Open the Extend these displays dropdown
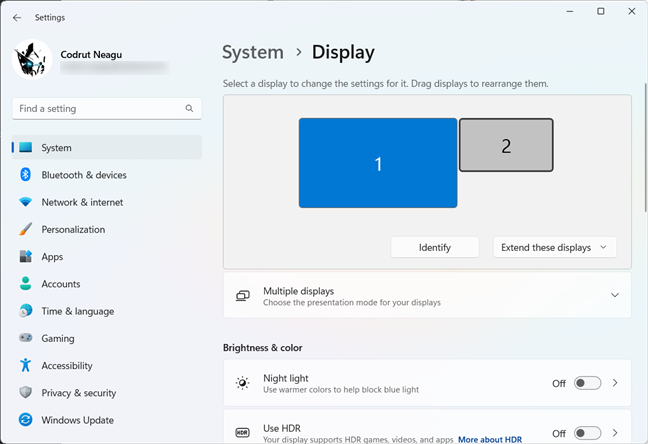 tap(555, 247)
